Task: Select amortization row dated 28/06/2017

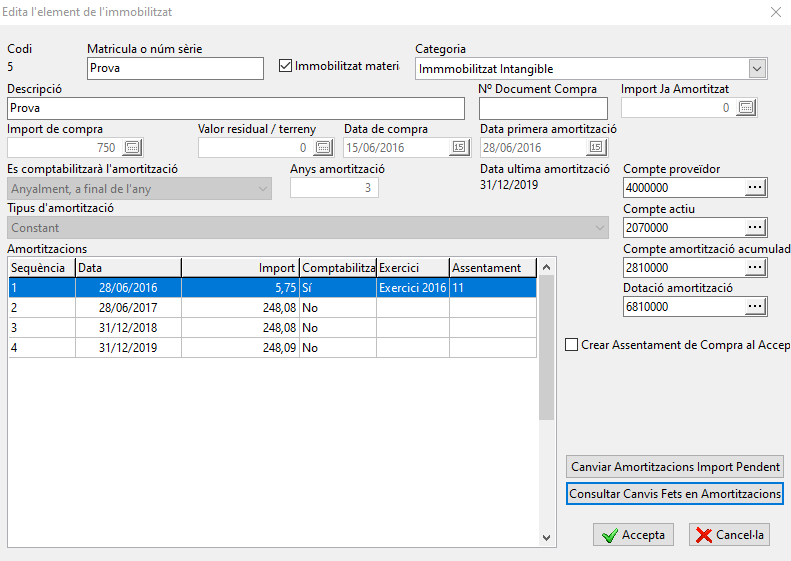Action: [x=272, y=308]
